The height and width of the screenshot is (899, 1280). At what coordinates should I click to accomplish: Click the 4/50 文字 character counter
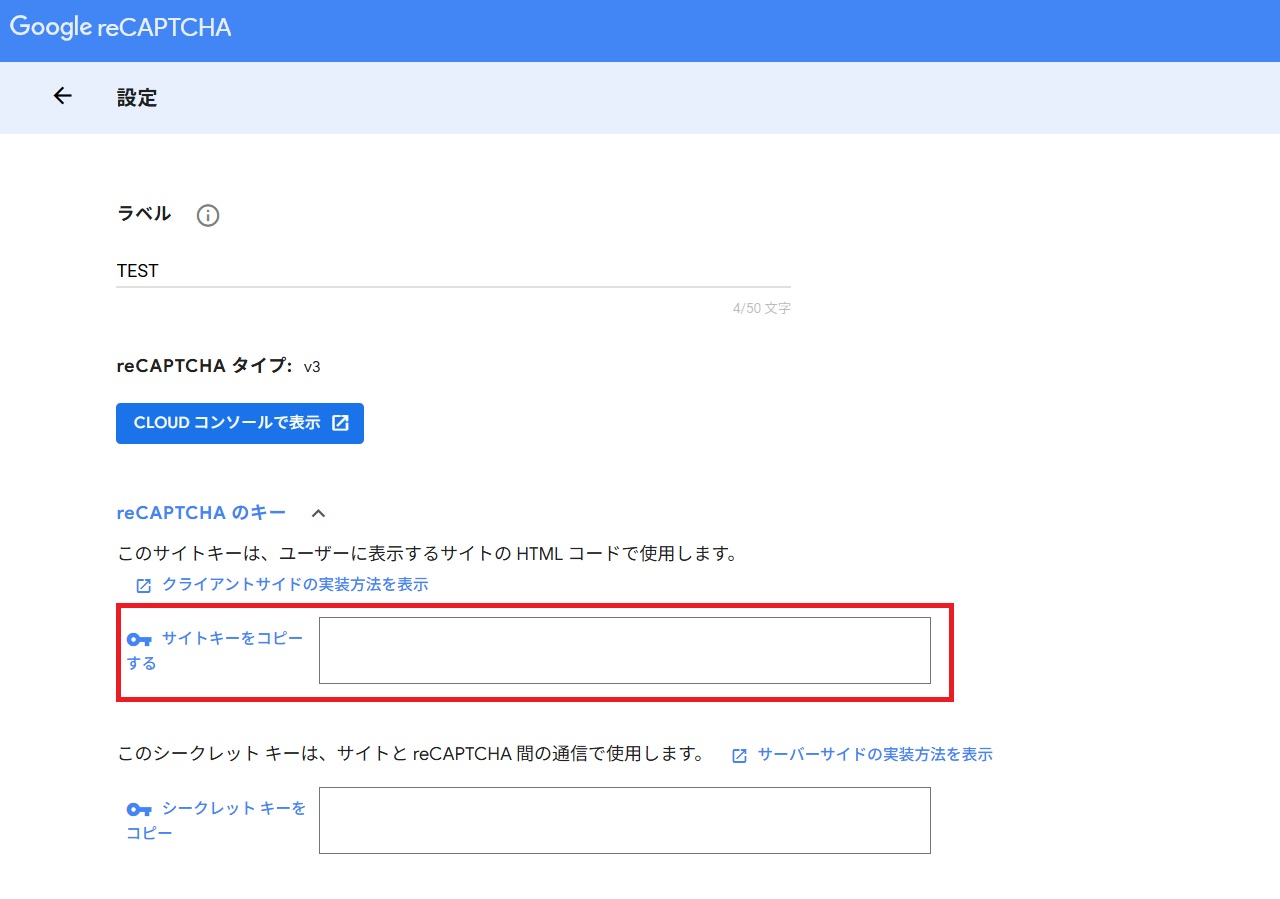tap(762, 308)
